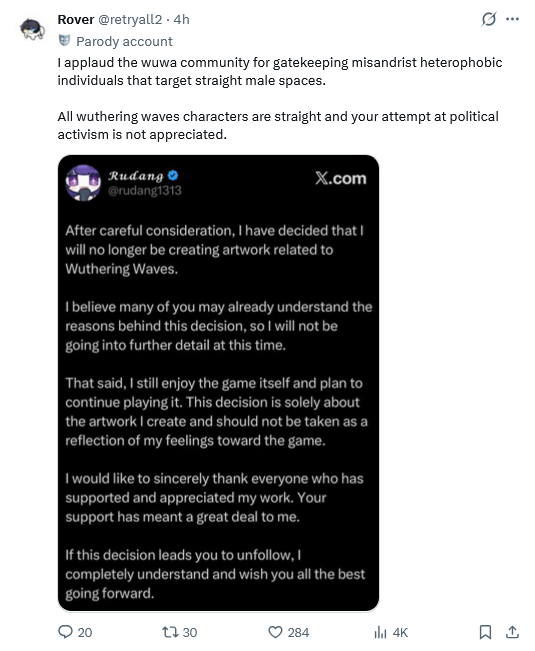Image resolution: width=535 pixels, height=651 pixels.
Task: Open the 4h timestamp link
Action: coord(181,20)
